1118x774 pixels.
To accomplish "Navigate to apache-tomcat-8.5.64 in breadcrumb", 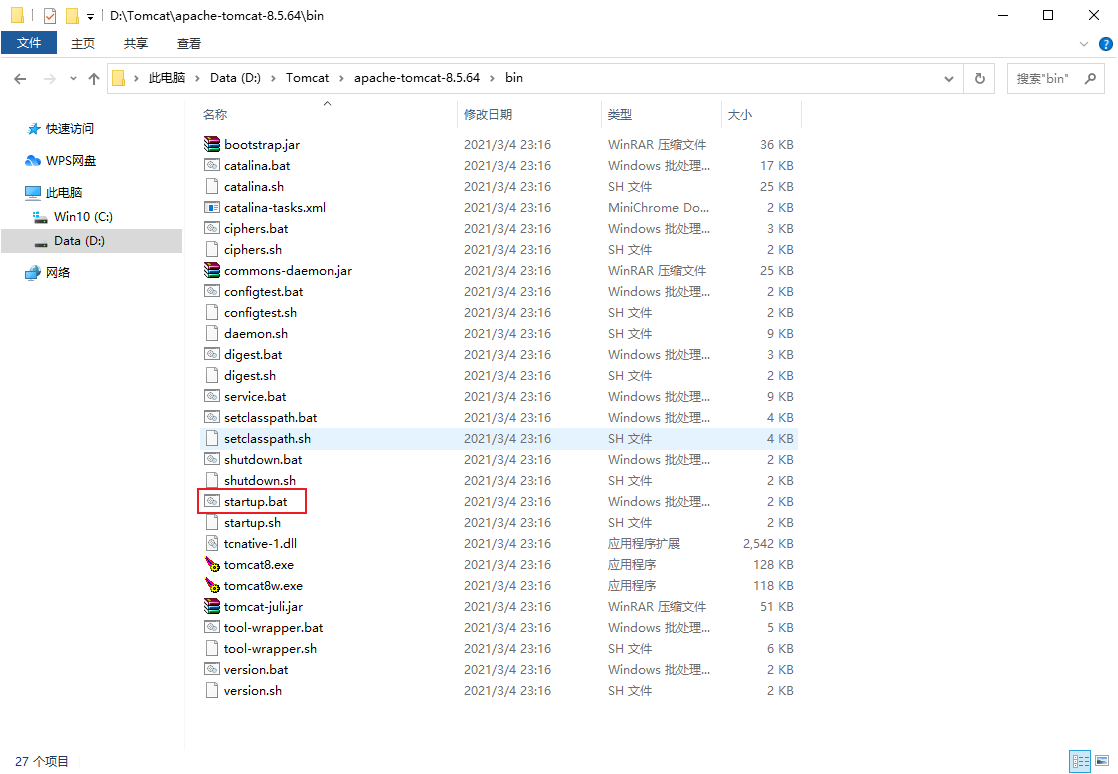I will click(417, 78).
